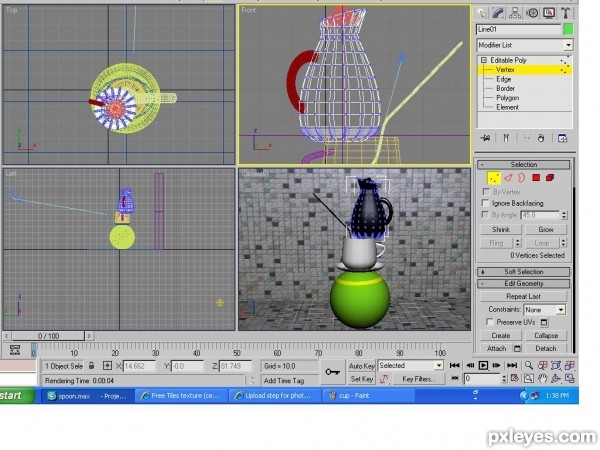600x450 pixels.
Task: Click the Grow selection button
Action: pos(546,230)
